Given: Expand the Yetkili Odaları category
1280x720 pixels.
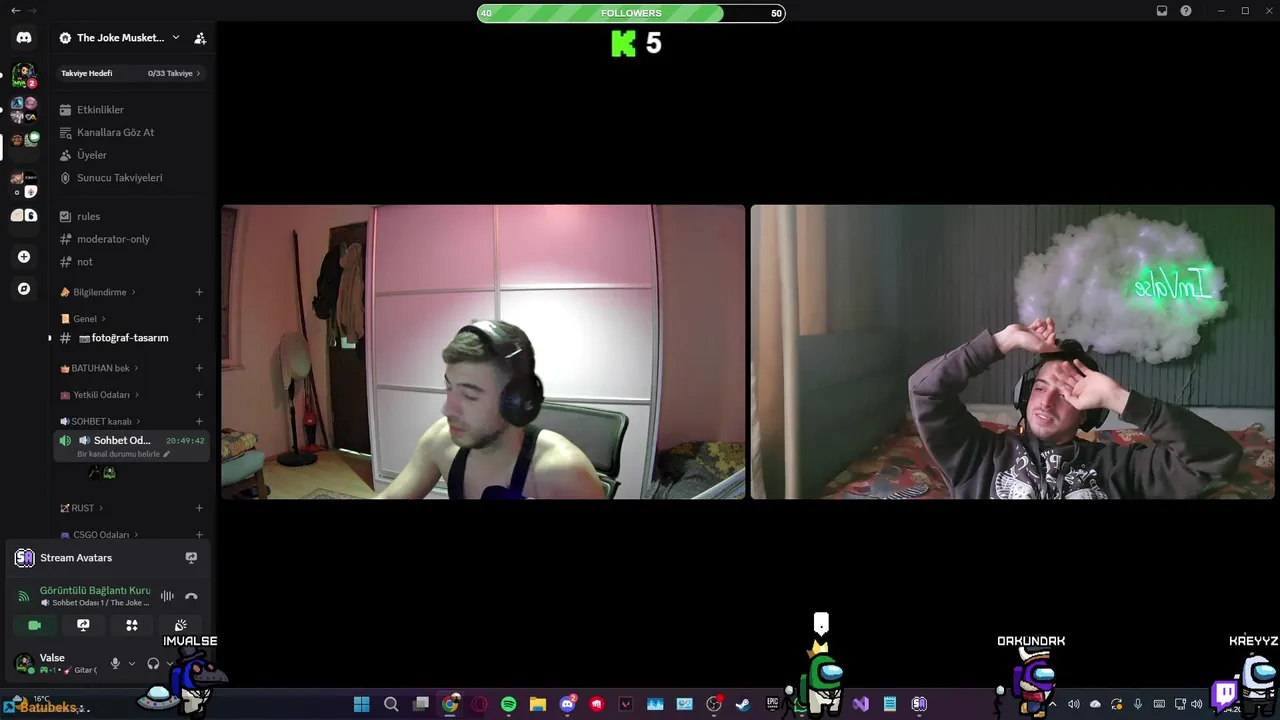Looking at the screenshot, I should pos(99,395).
